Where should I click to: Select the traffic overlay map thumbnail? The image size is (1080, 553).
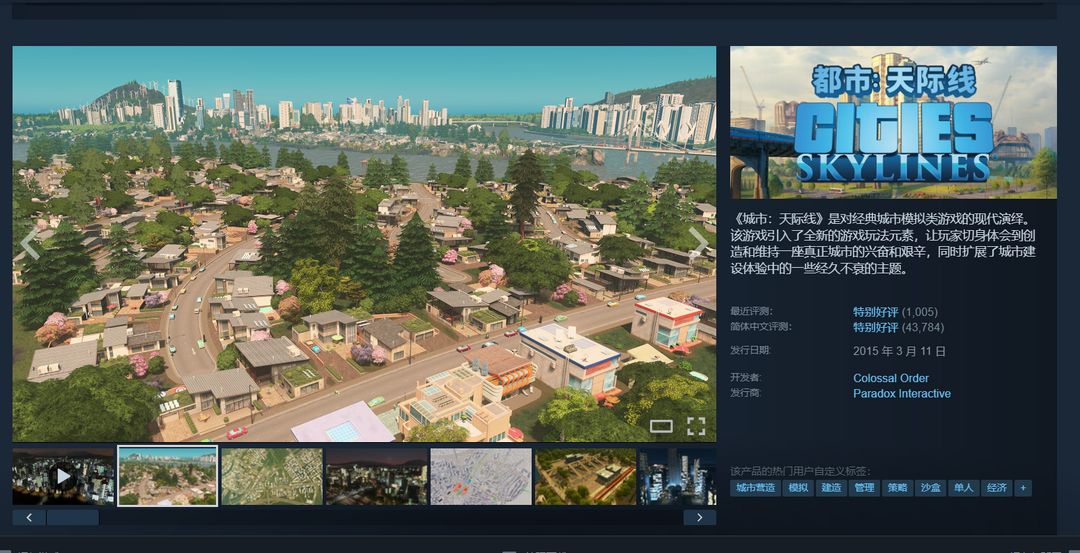pos(481,477)
